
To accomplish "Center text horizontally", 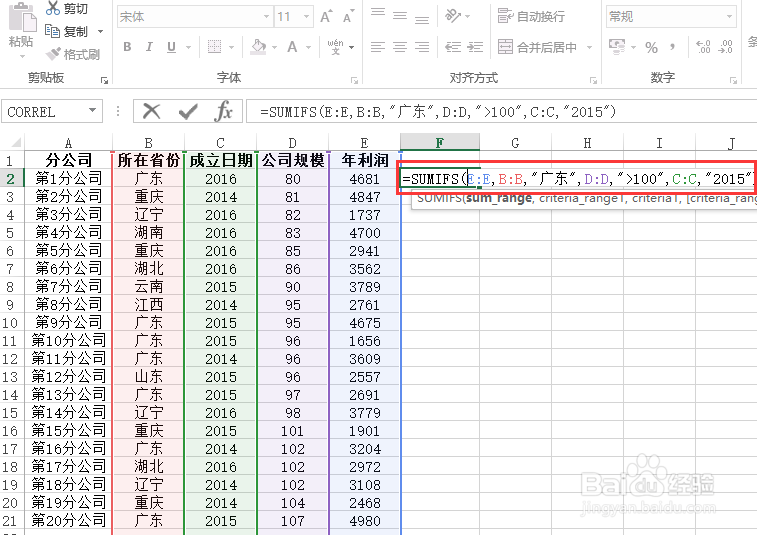I will (400, 47).
